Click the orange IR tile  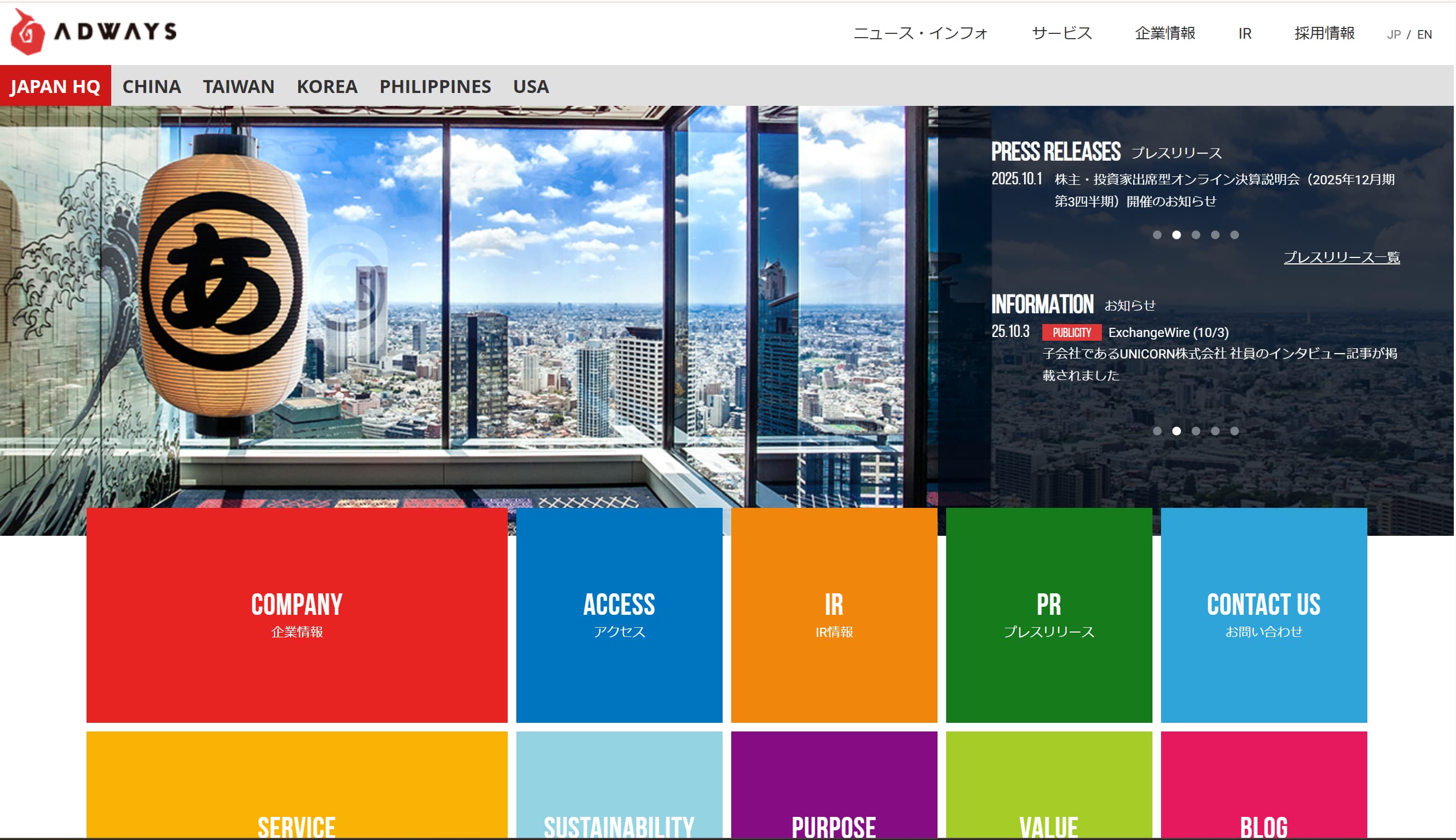click(834, 615)
